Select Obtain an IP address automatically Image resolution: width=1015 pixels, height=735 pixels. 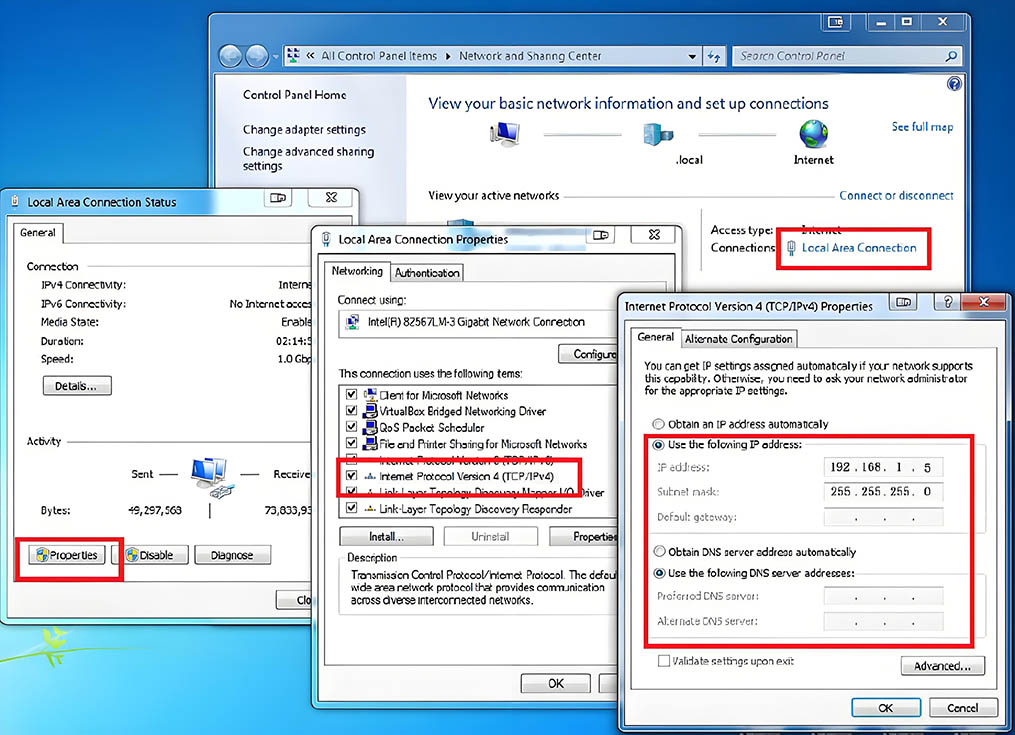[658, 424]
